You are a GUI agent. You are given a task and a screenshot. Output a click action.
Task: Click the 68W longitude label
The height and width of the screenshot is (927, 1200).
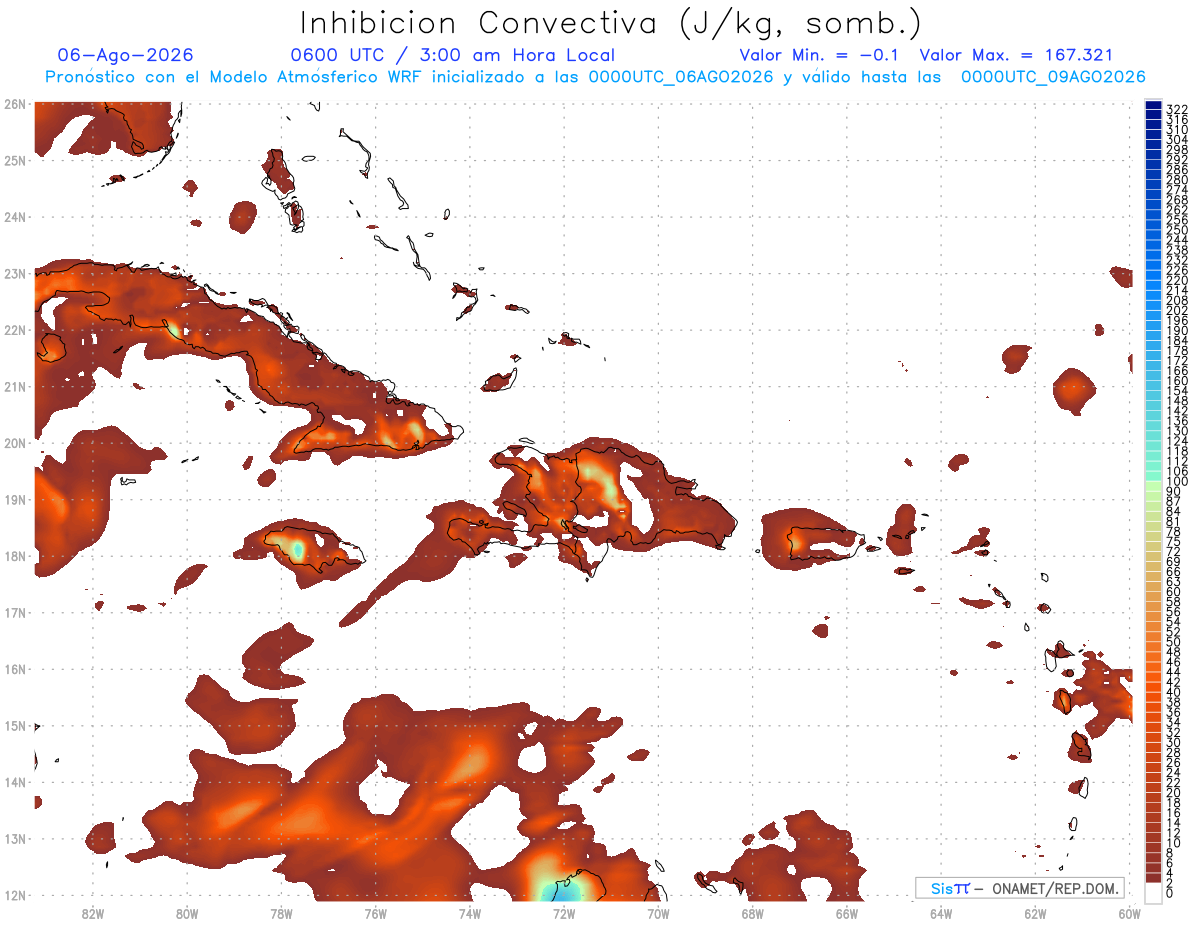tap(753, 913)
